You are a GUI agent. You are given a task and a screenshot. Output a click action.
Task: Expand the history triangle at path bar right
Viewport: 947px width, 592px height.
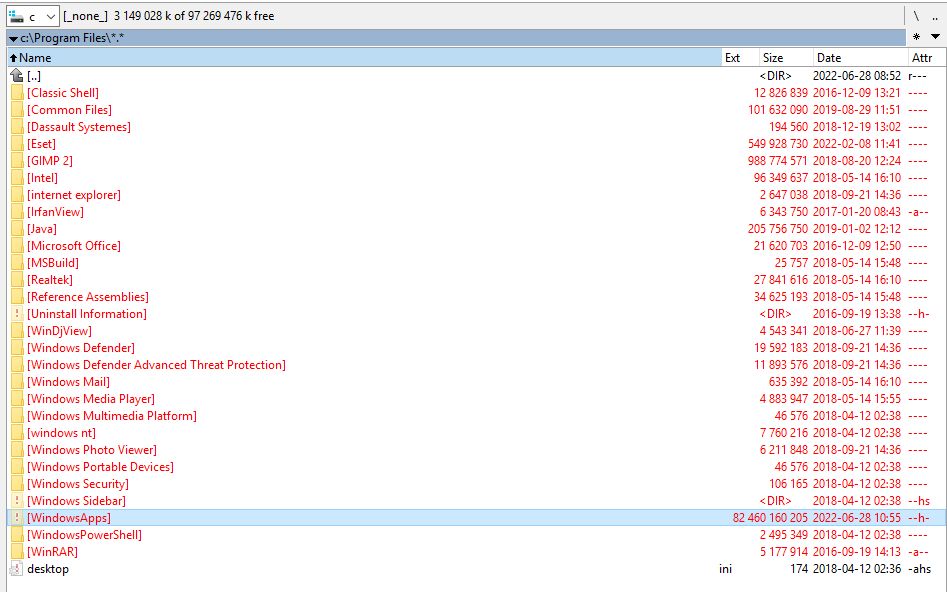[x=935, y=37]
